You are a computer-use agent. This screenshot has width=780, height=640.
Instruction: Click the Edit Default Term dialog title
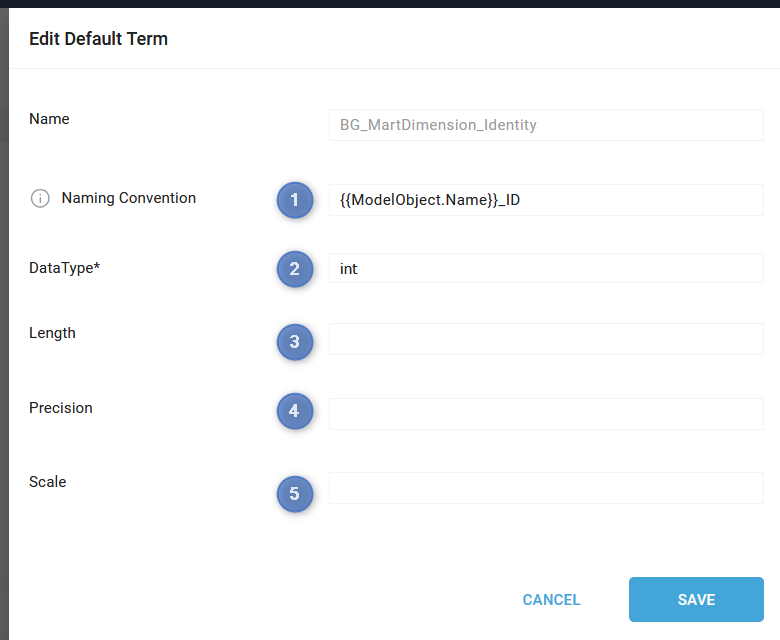tap(98, 39)
